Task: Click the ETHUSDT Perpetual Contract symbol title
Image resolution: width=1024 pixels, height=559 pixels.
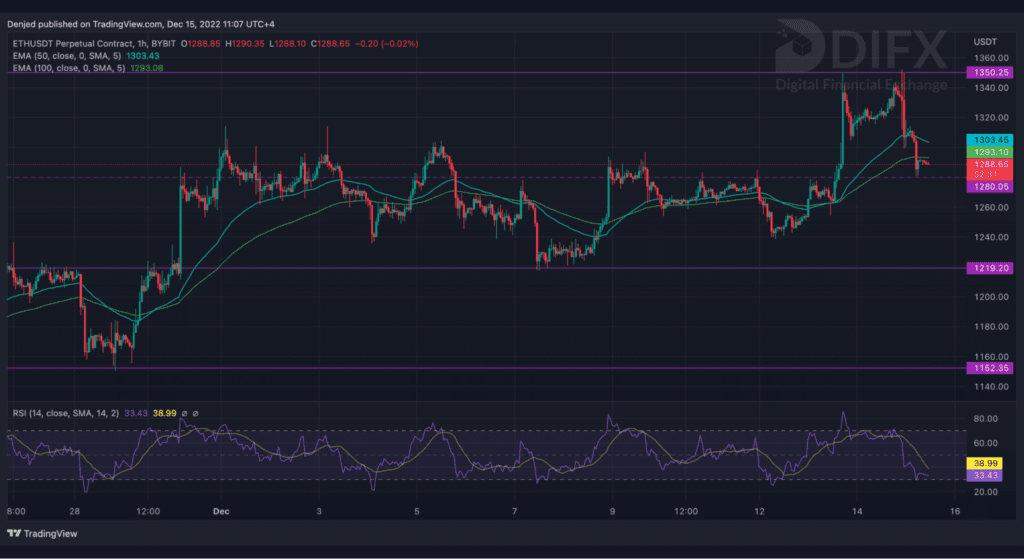Action: [76, 43]
